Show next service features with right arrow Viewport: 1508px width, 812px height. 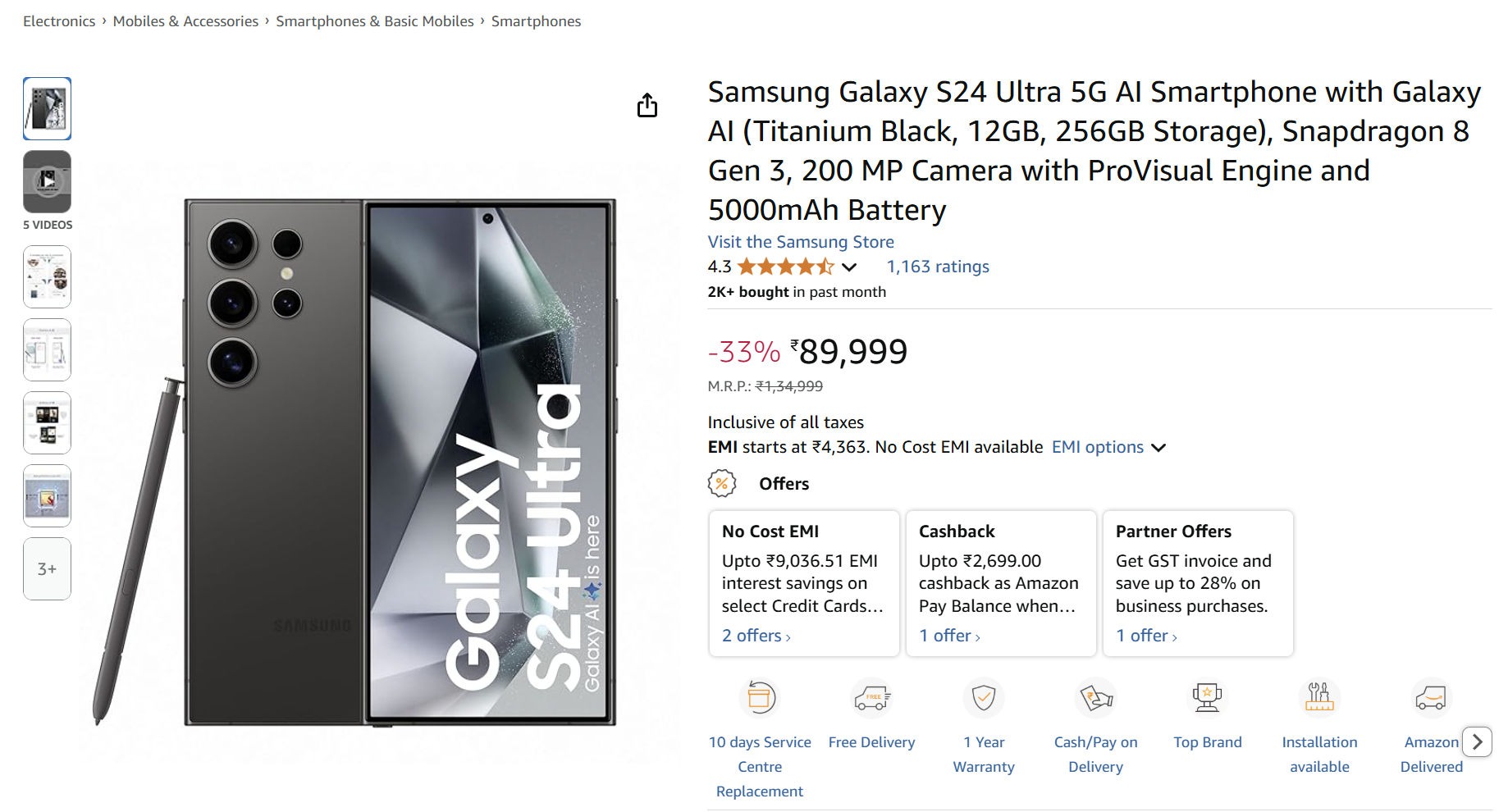pos(1478,741)
